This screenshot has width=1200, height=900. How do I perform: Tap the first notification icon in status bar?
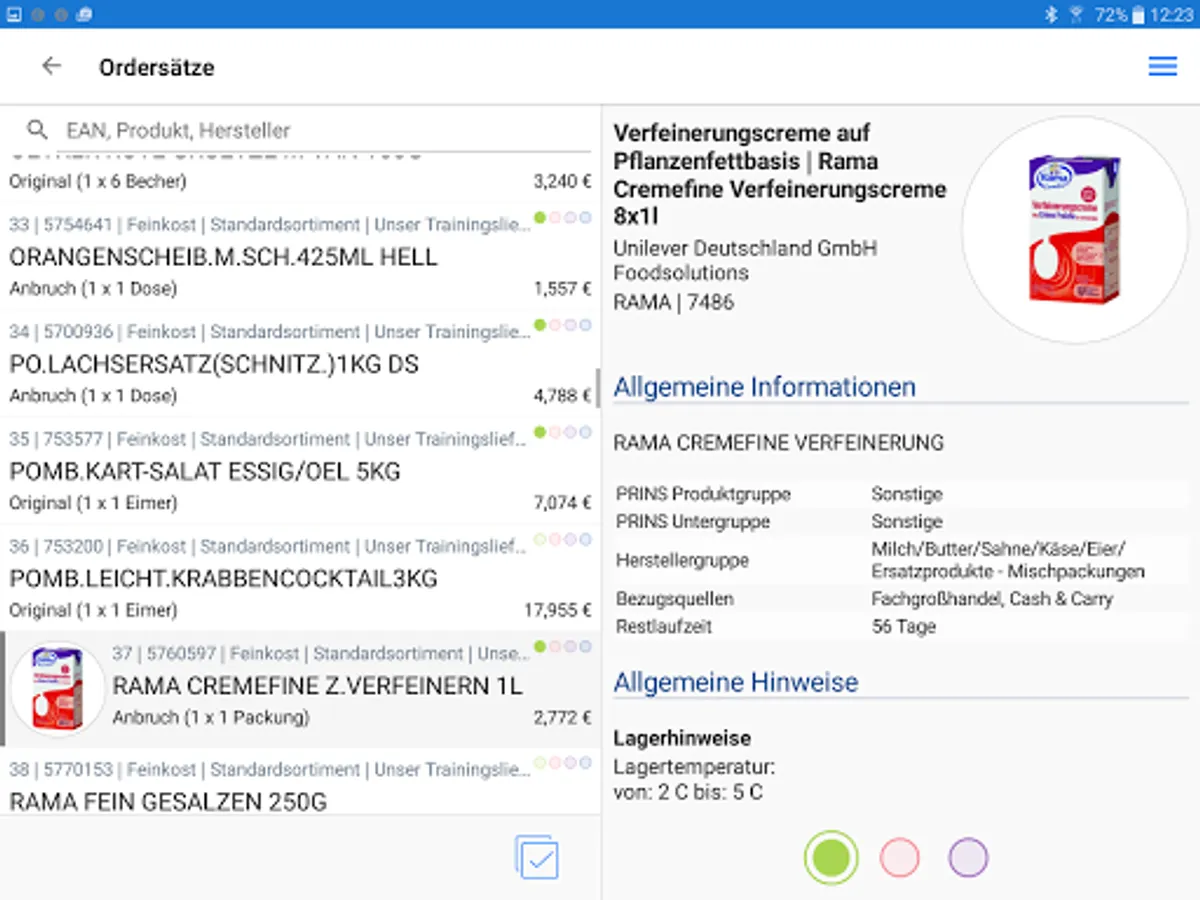[x=14, y=14]
